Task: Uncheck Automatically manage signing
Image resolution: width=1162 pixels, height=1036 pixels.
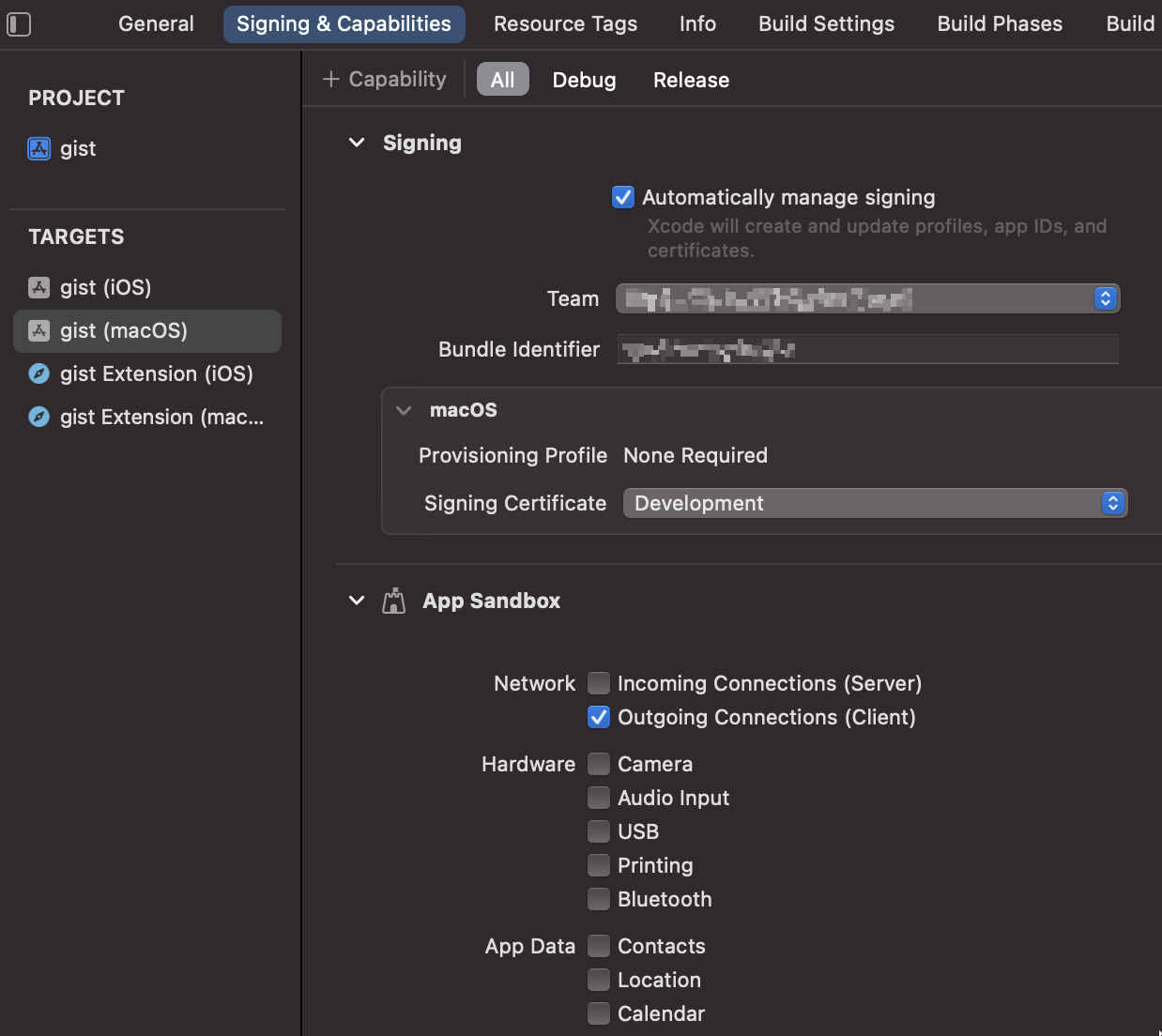Action: tap(623, 197)
